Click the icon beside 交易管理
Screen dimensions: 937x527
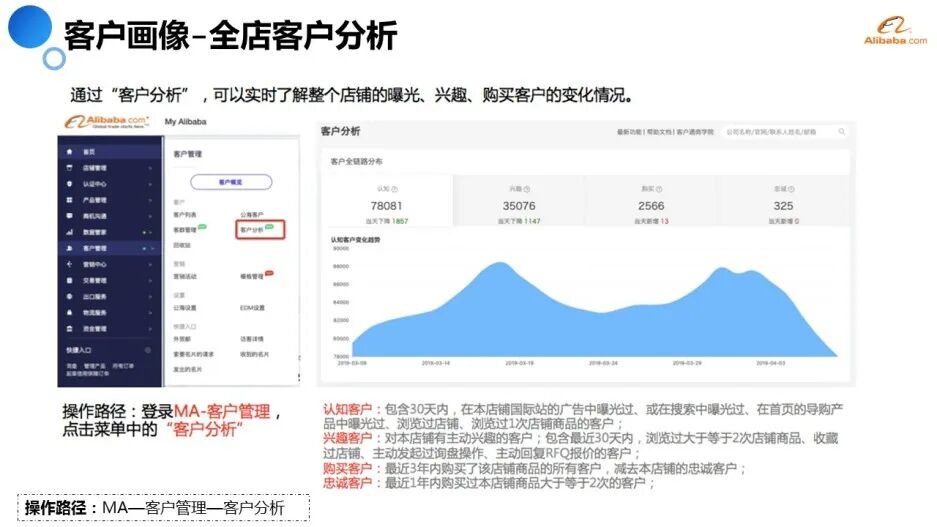(70, 280)
